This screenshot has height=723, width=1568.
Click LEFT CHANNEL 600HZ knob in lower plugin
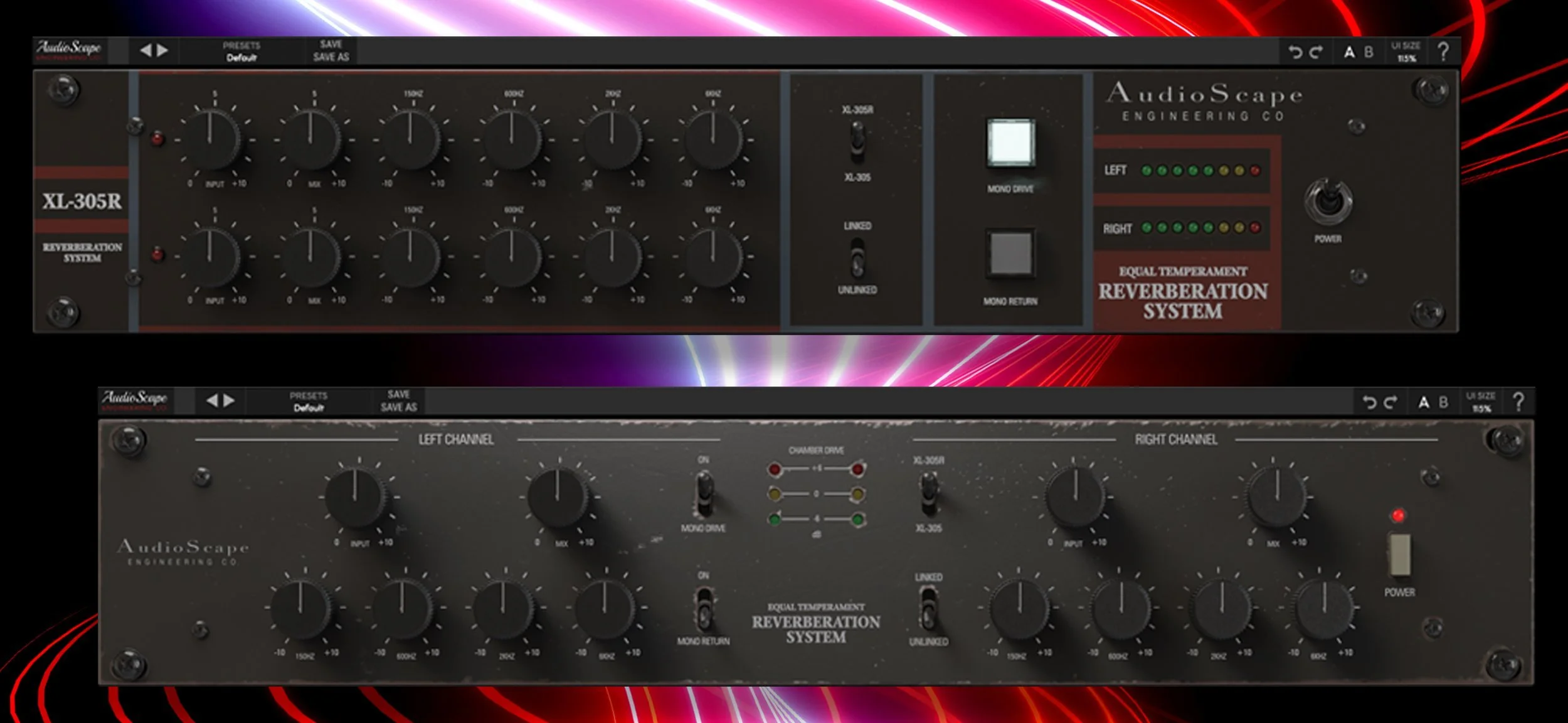pyautogui.click(x=403, y=608)
